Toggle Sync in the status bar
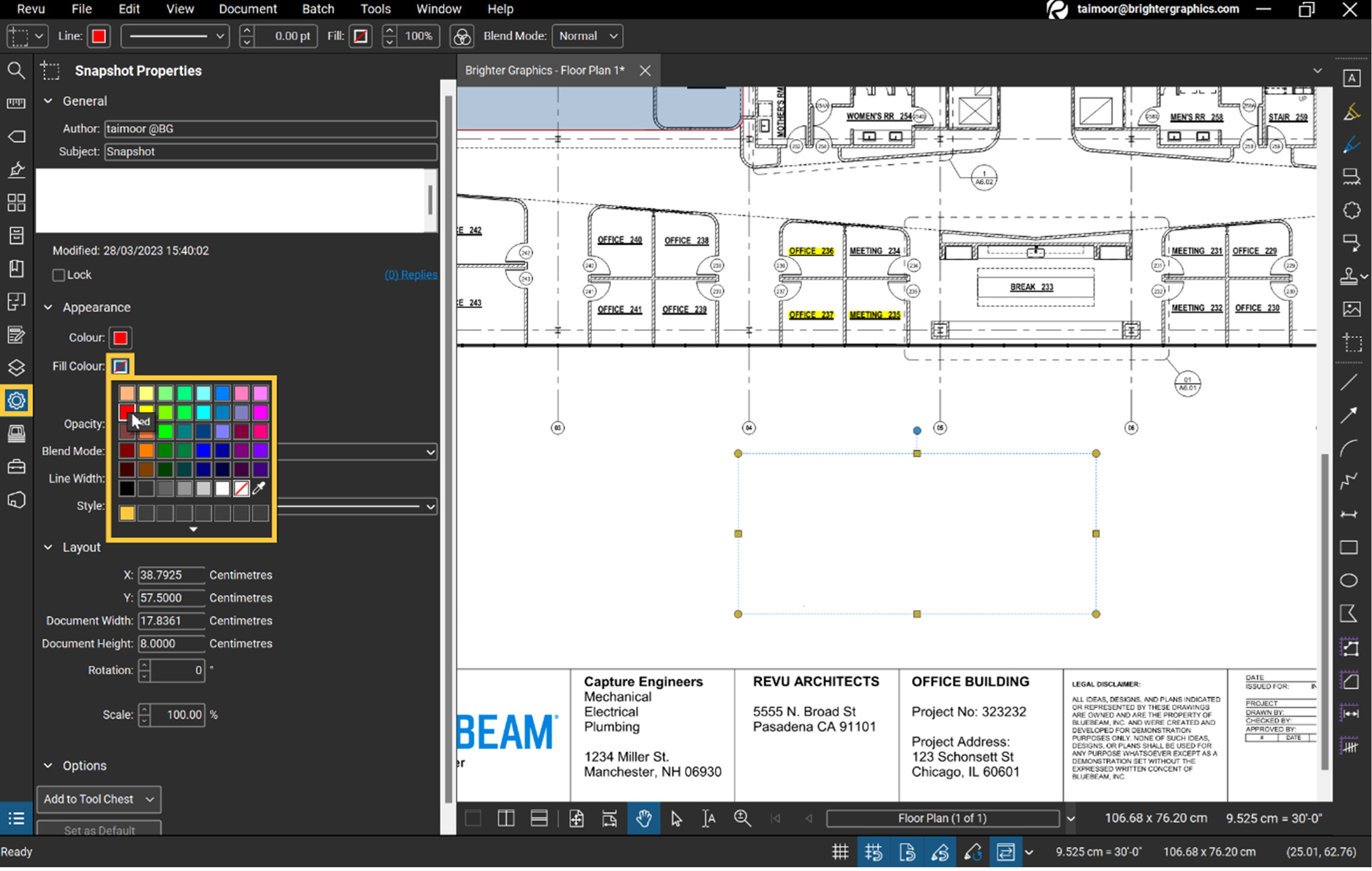The image size is (1372, 871). [x=1006, y=853]
